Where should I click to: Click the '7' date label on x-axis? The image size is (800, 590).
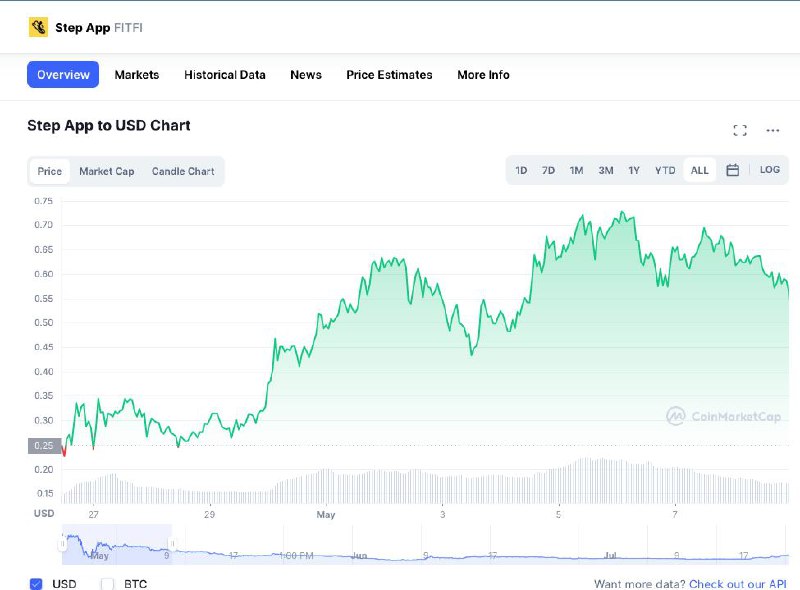tap(674, 514)
